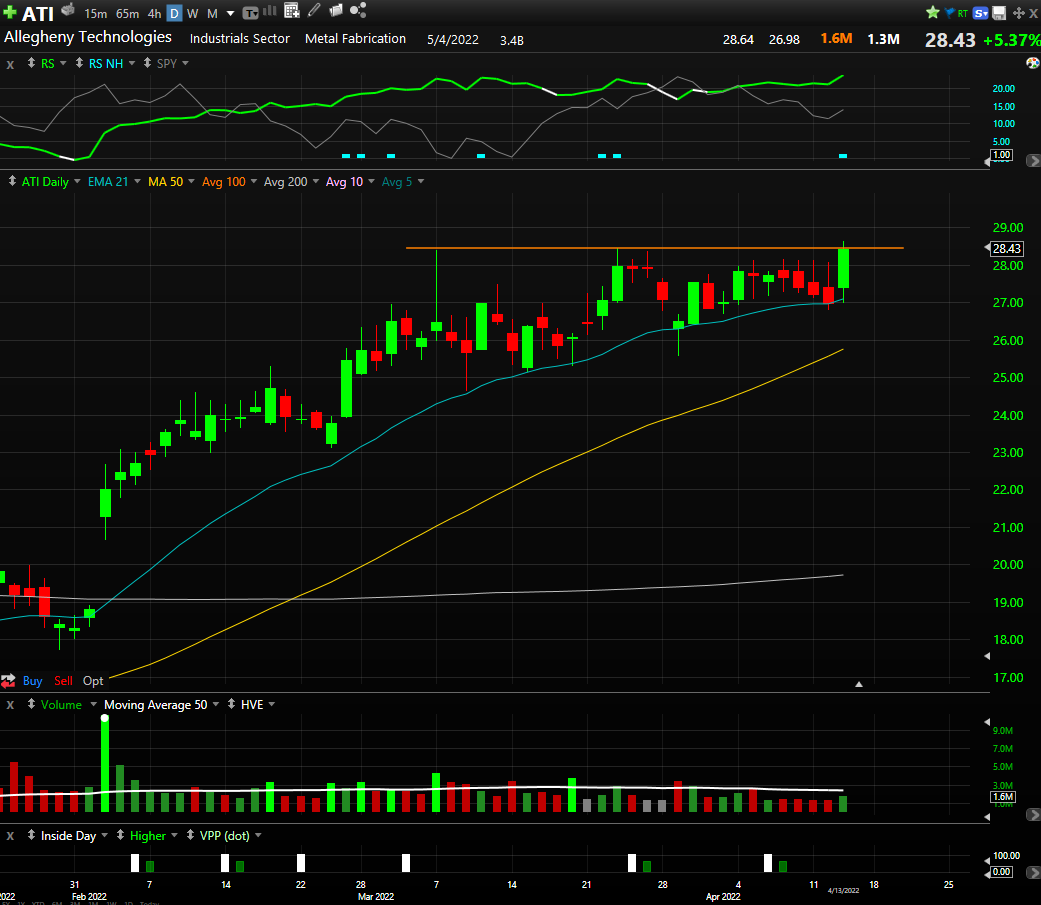Toggle the green star favorite
1041x905 pixels.
coord(933,13)
